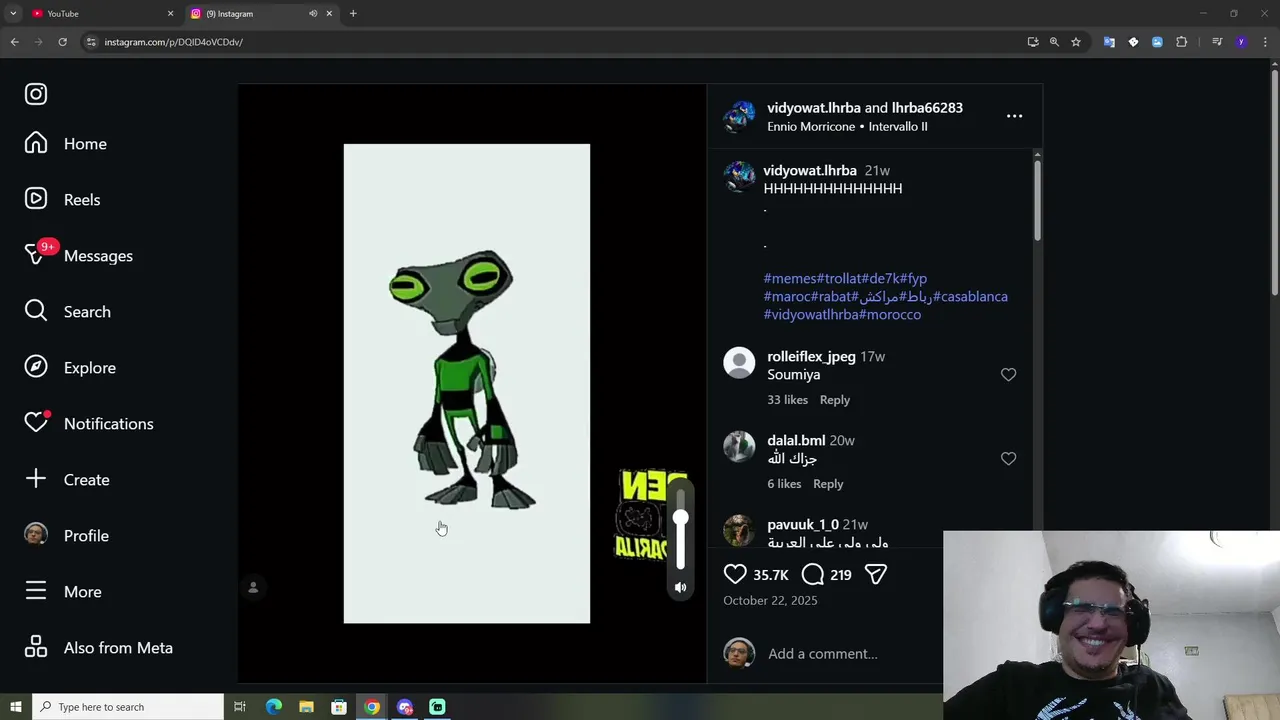Show tagged users on video

pos(253,588)
